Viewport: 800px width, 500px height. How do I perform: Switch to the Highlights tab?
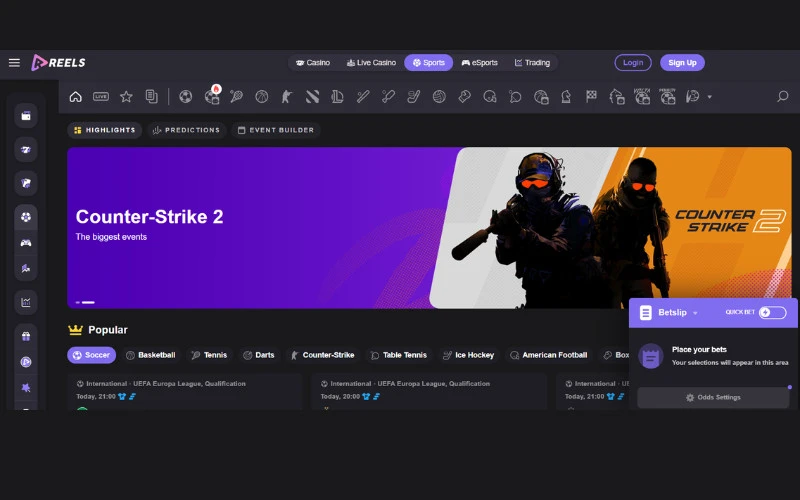[105, 130]
